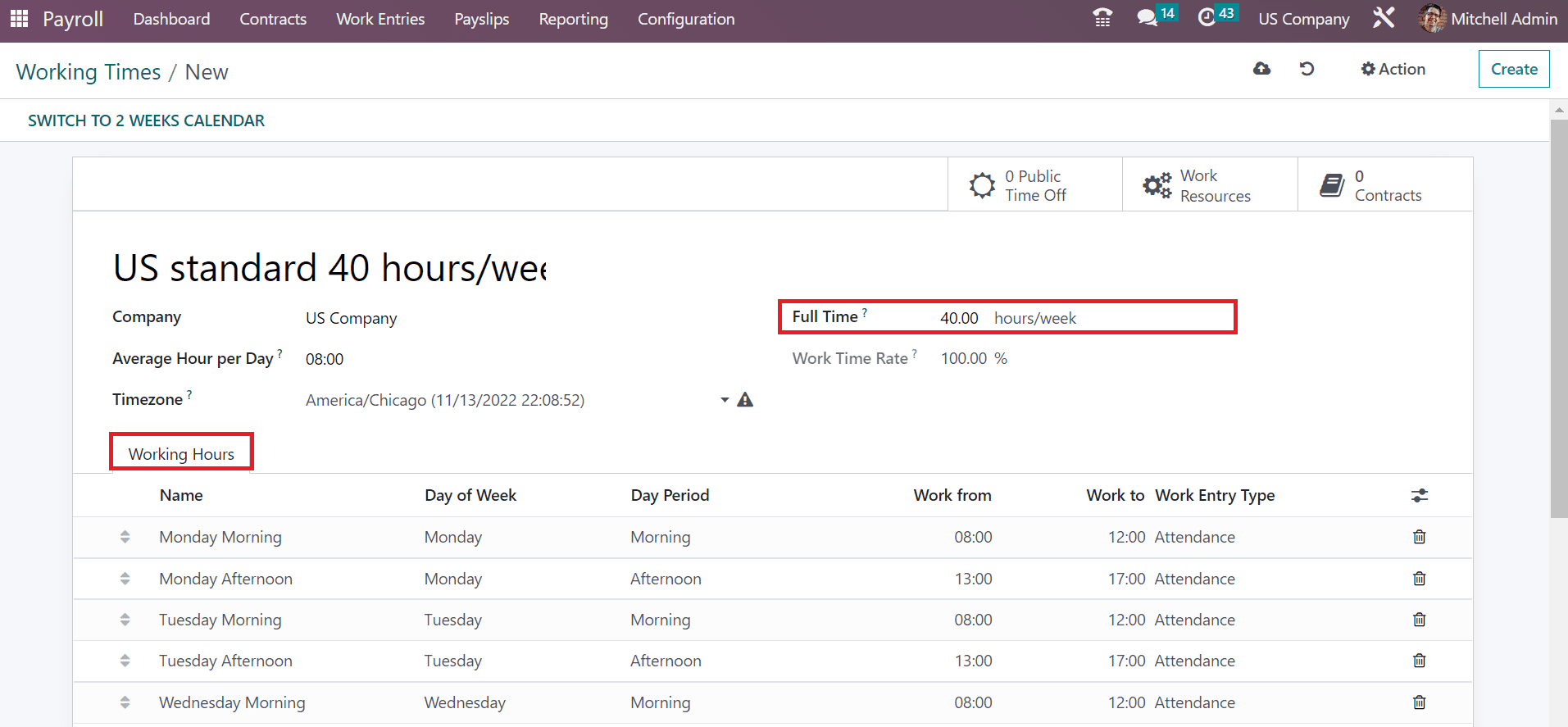Sort by the Day Period column
This screenshot has height=727, width=1568.
coord(670,495)
